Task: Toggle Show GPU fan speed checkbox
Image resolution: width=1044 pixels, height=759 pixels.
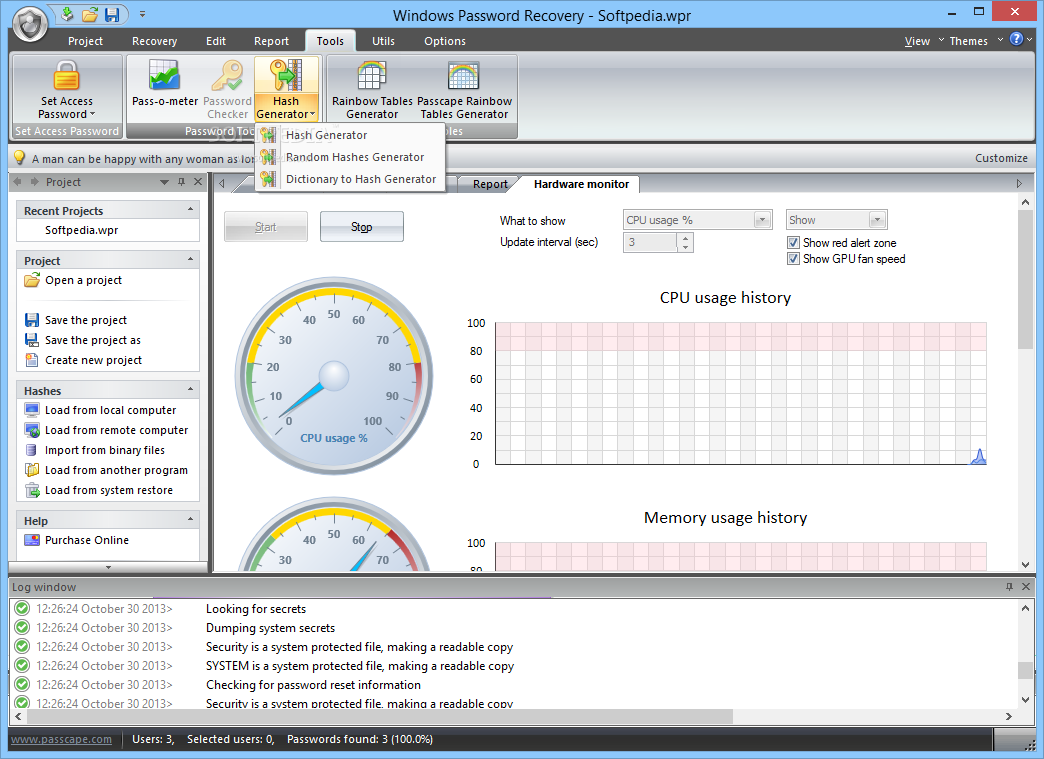Action: click(793, 258)
